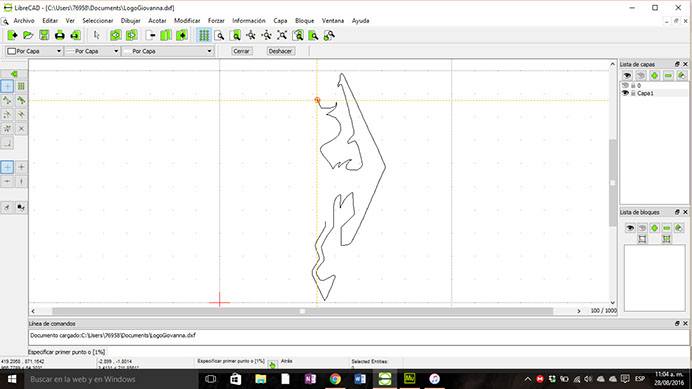Copy selection using the copy icon
The width and height of the screenshot is (692, 389).
point(166,35)
